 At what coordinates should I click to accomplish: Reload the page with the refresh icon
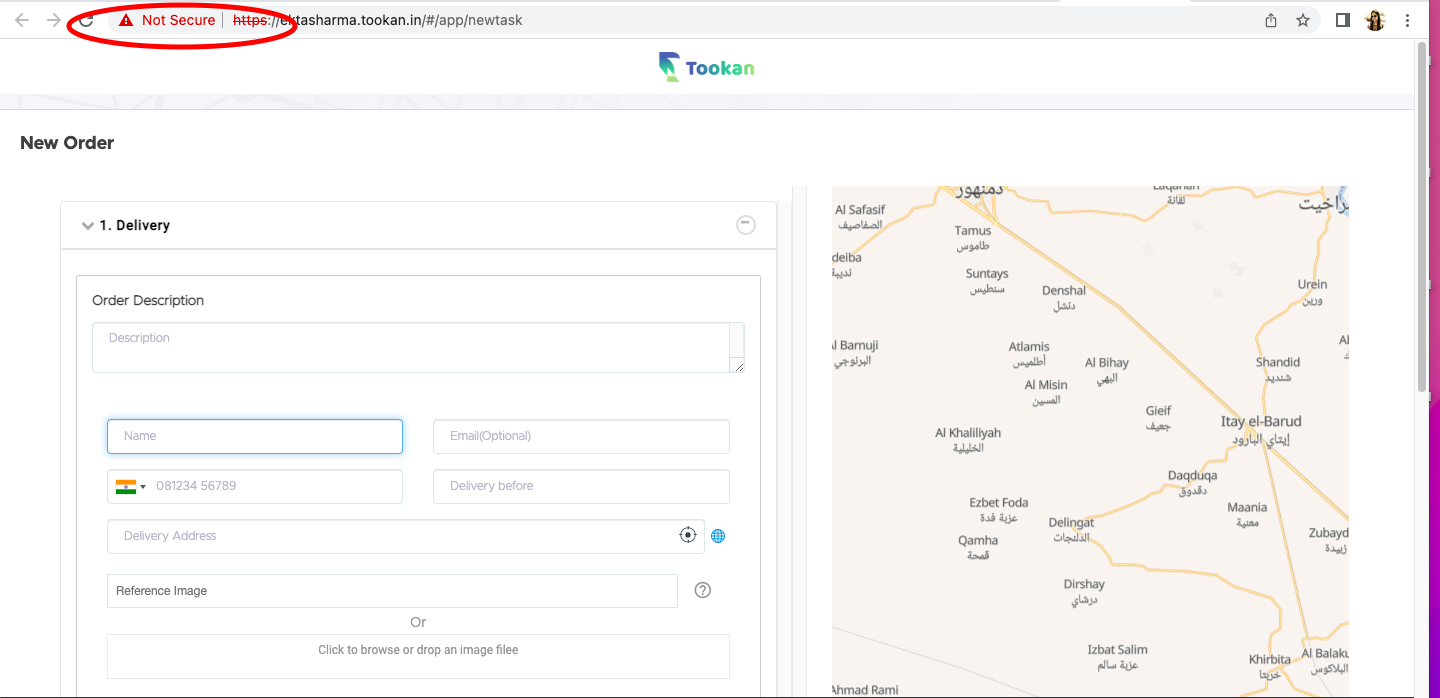(x=86, y=20)
